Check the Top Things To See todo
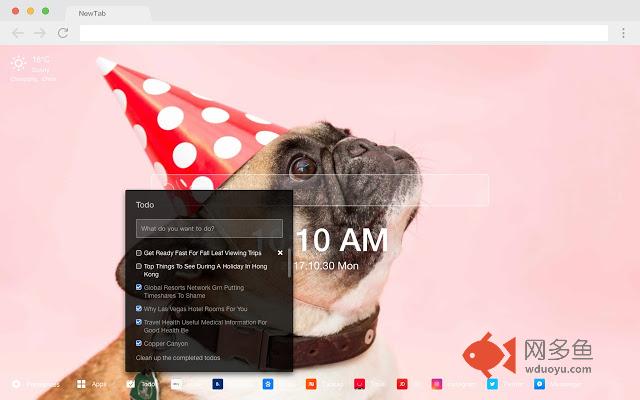 [139, 266]
